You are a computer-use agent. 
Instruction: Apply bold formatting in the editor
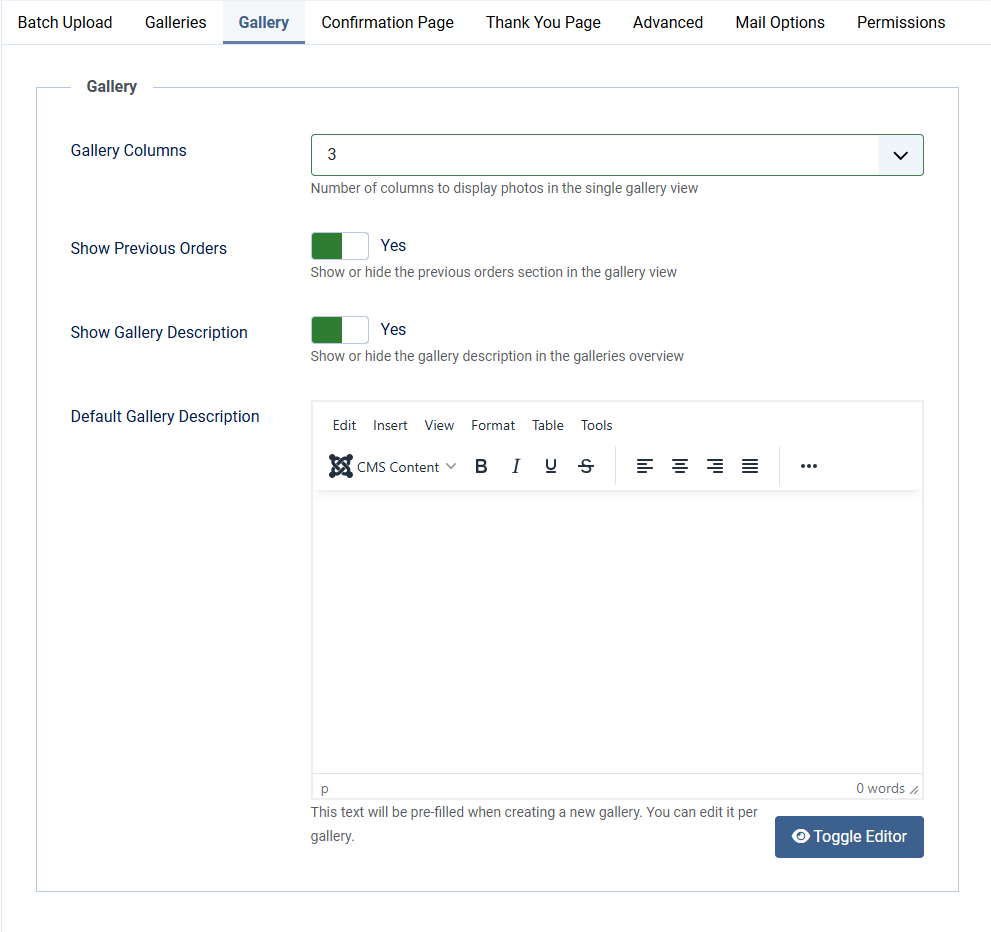tap(481, 466)
